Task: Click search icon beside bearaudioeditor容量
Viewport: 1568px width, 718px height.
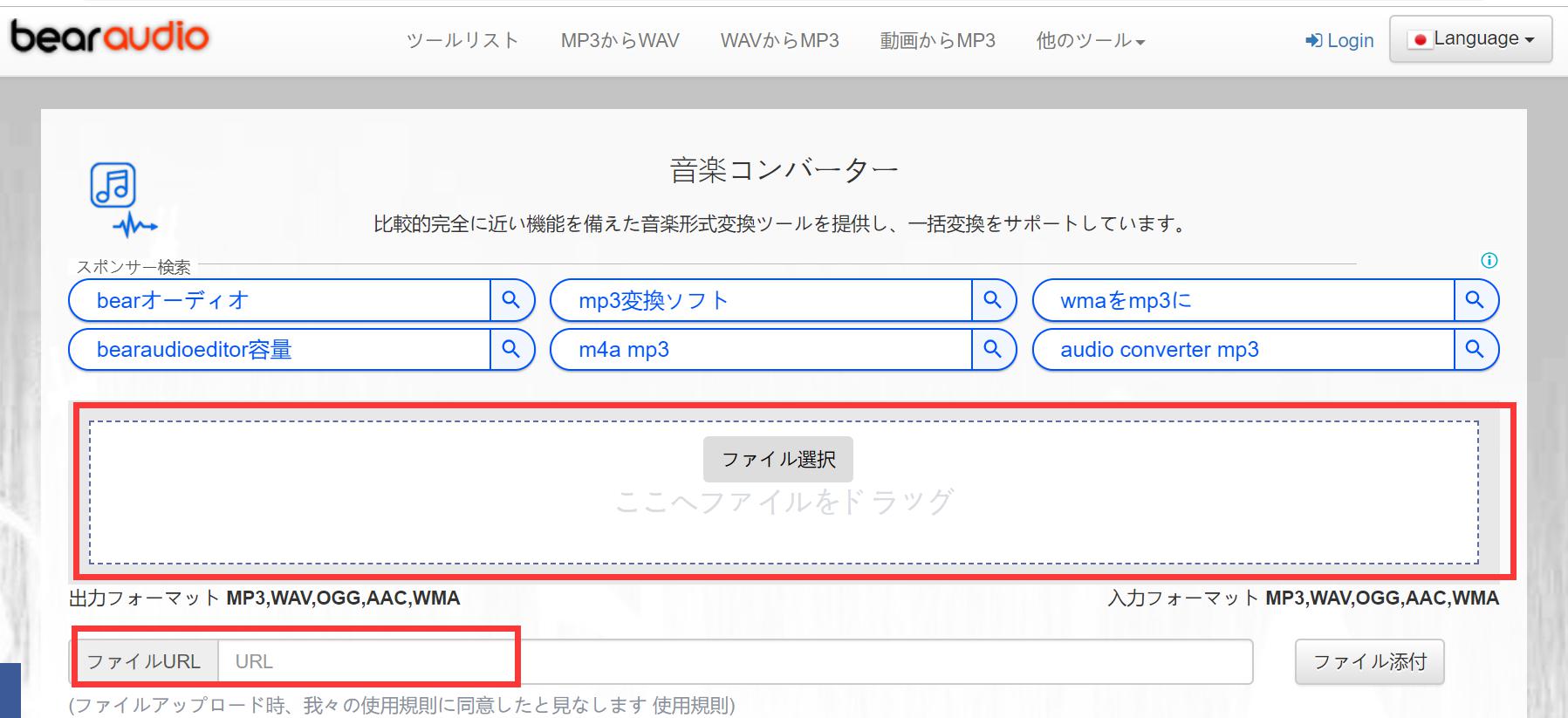Action: click(511, 349)
